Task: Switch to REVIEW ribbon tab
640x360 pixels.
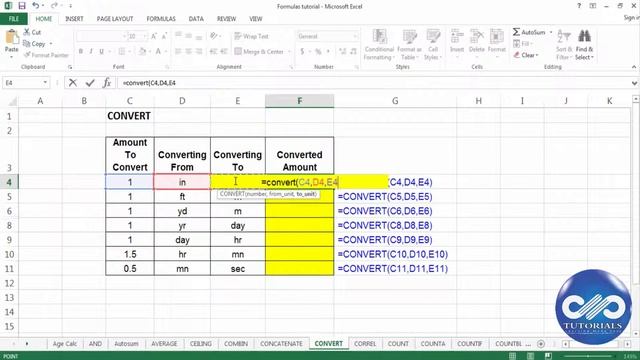Action: [226, 19]
